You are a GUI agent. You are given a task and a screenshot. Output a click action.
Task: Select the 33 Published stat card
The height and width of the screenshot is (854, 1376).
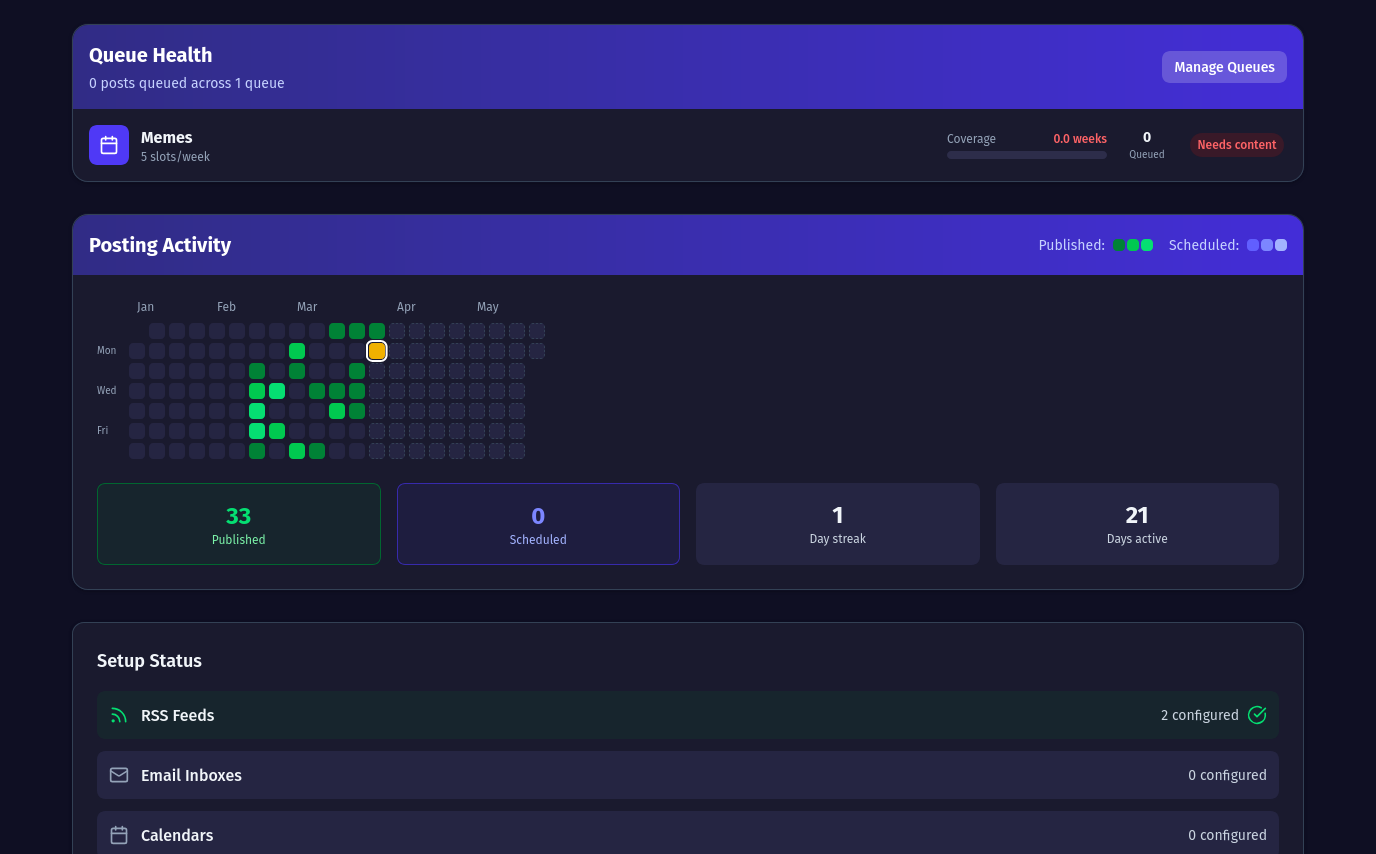point(239,524)
